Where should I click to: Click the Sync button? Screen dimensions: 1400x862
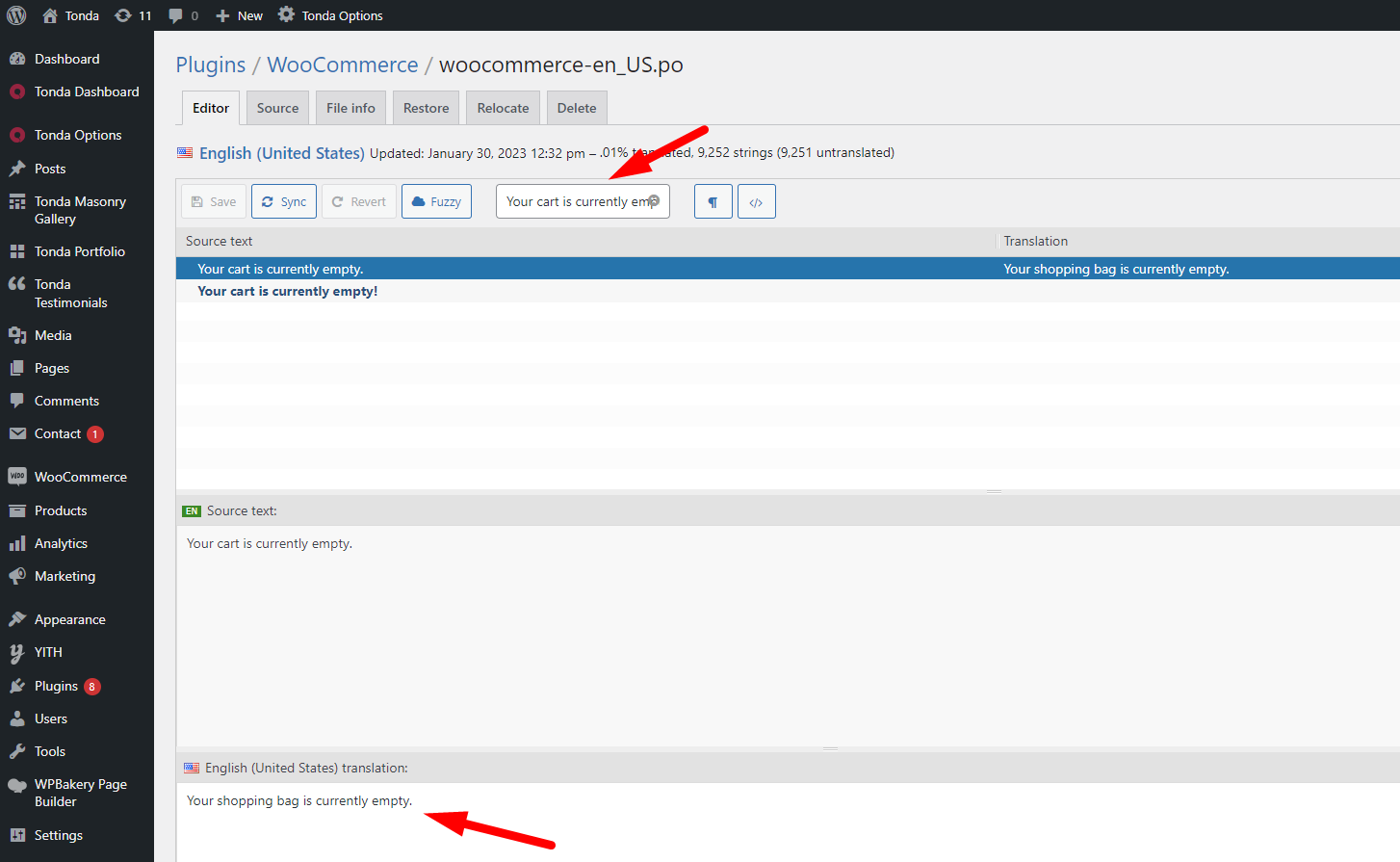[284, 201]
